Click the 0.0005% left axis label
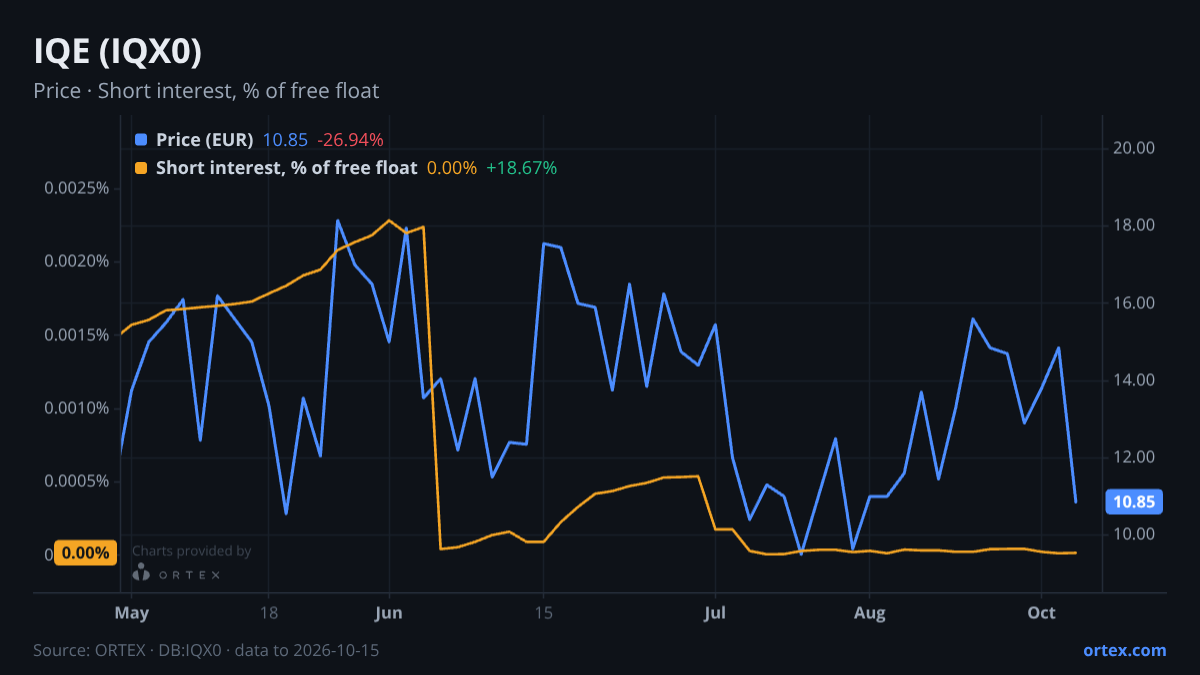This screenshot has width=1200, height=675. point(76,481)
